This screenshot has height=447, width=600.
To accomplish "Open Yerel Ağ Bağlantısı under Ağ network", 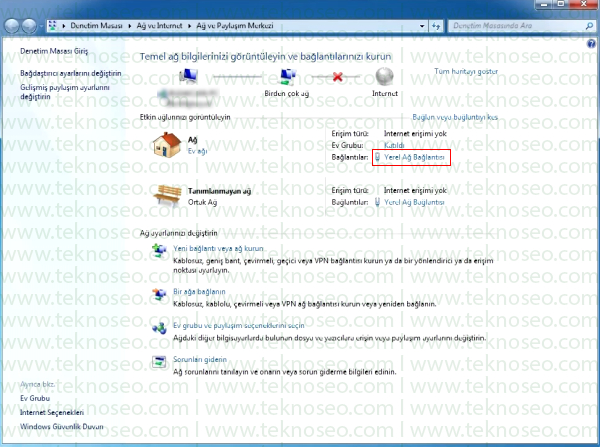I will point(414,157).
